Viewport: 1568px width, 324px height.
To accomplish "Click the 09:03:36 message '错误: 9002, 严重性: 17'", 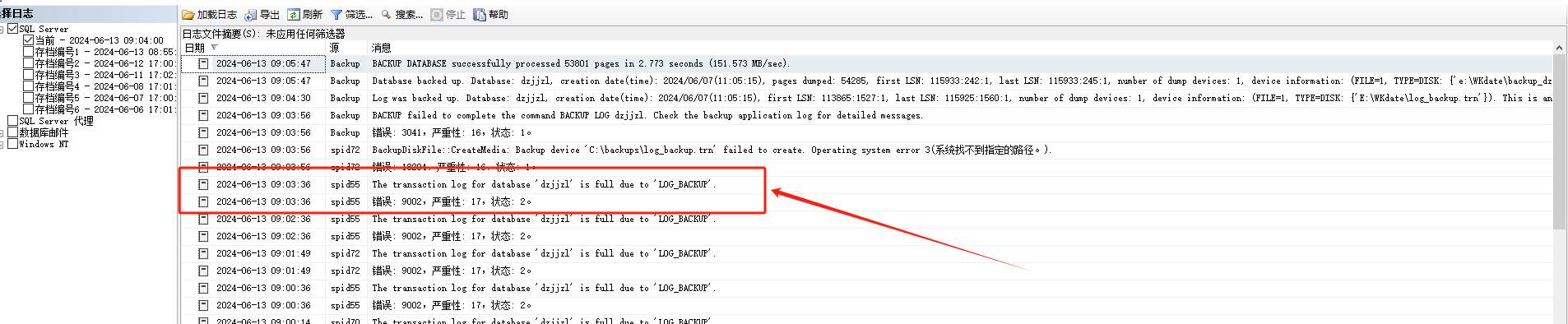I will pyautogui.click(x=452, y=201).
